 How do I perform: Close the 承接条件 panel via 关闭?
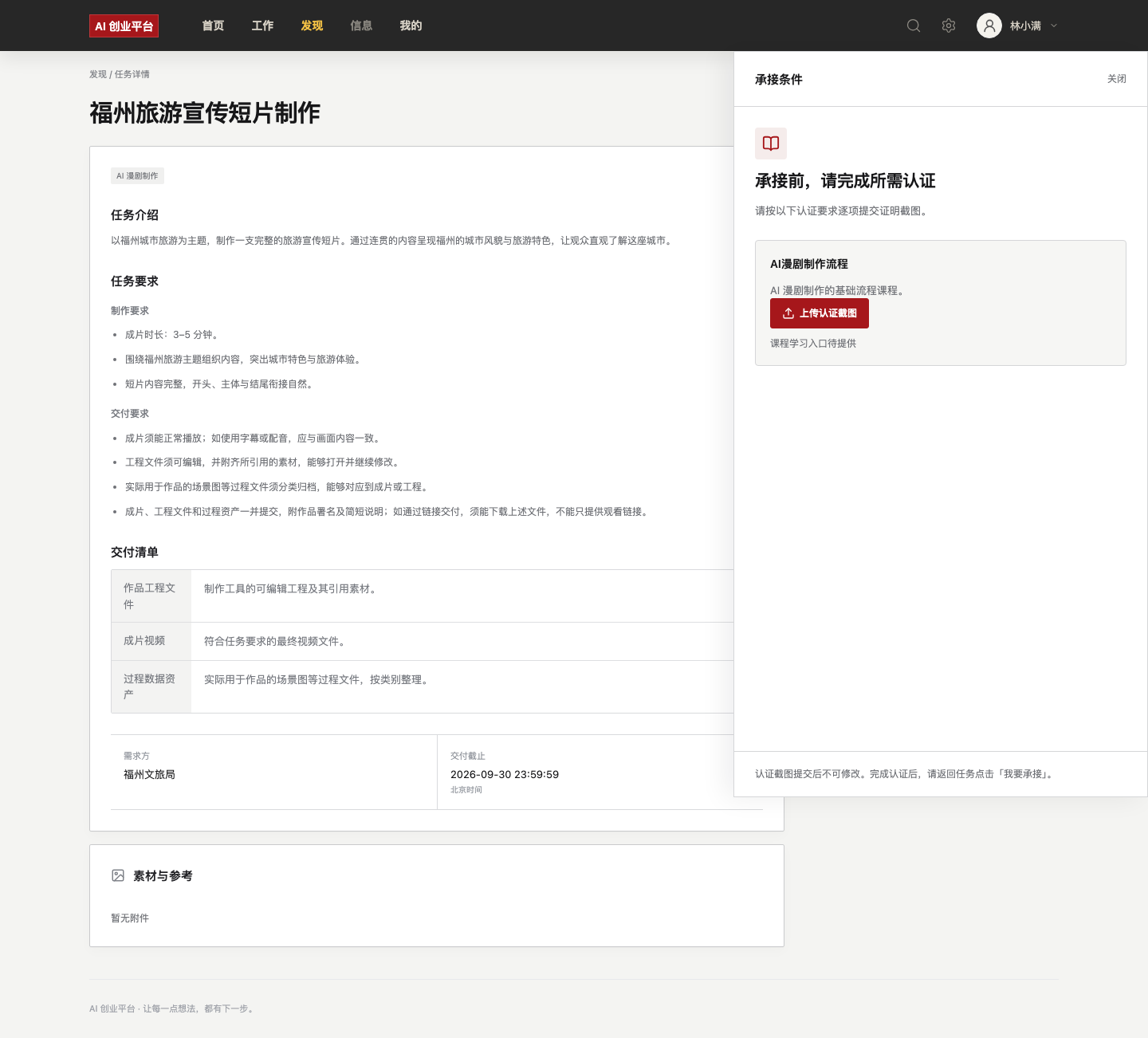(x=1117, y=79)
